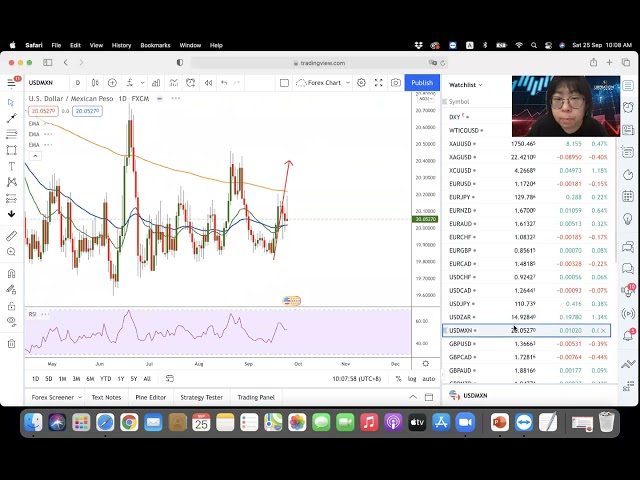Toggle the log scale option
This screenshot has height=480, width=640.
pyautogui.click(x=412, y=379)
